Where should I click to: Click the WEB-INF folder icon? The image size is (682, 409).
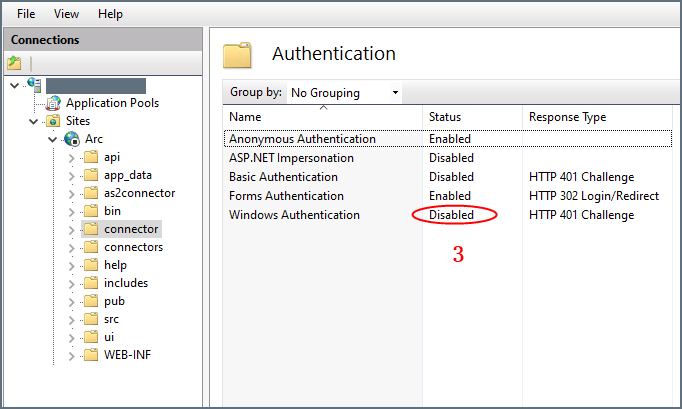point(91,355)
